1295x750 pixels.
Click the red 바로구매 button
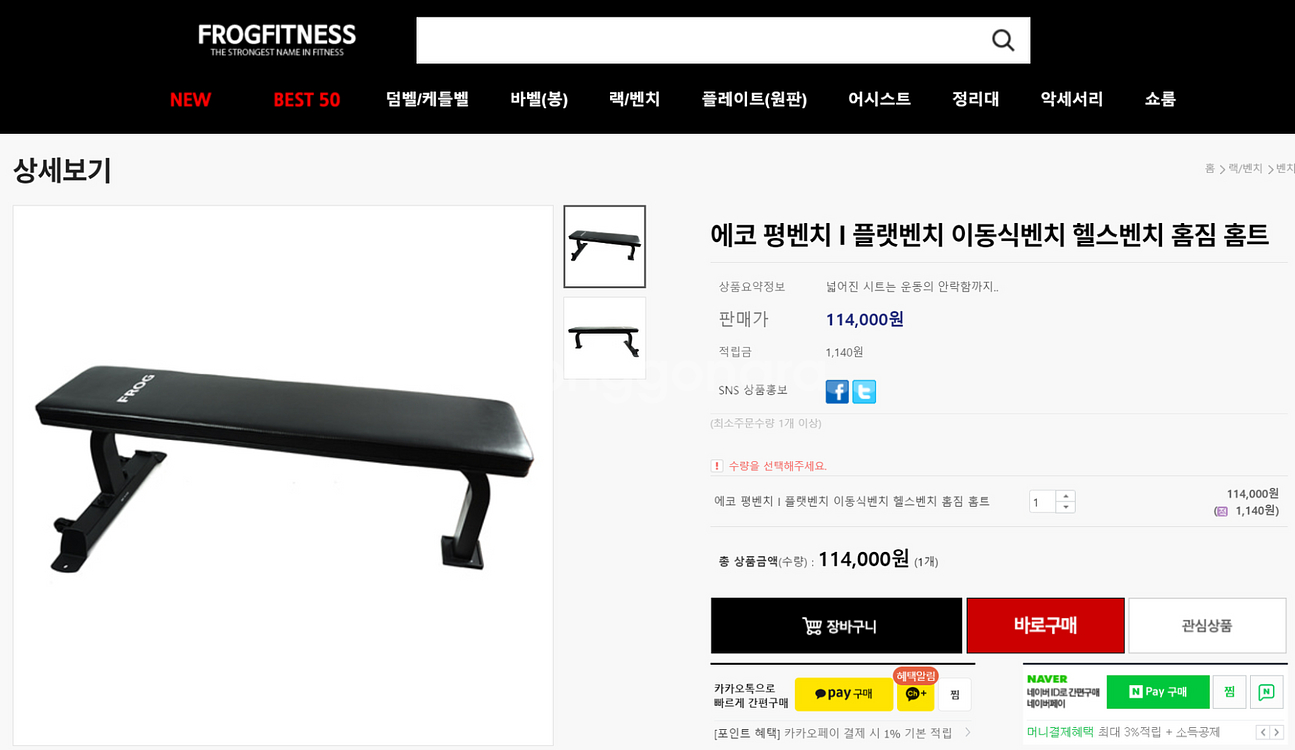point(1045,626)
